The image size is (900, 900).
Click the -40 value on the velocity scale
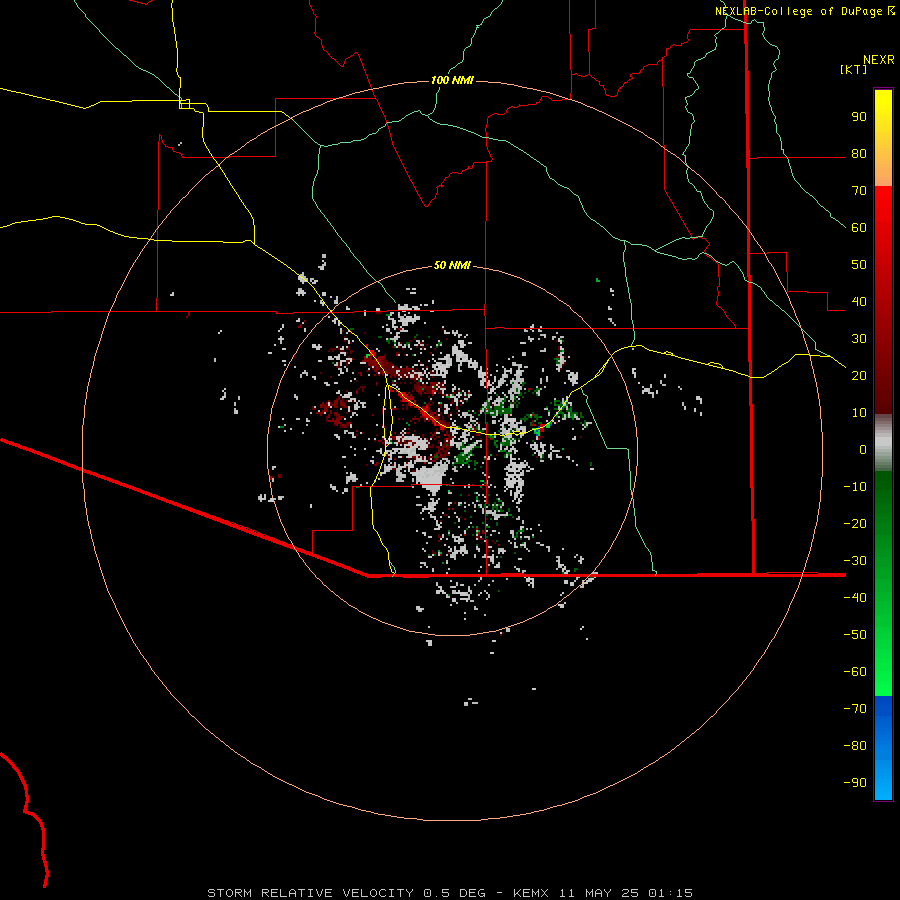click(x=855, y=598)
